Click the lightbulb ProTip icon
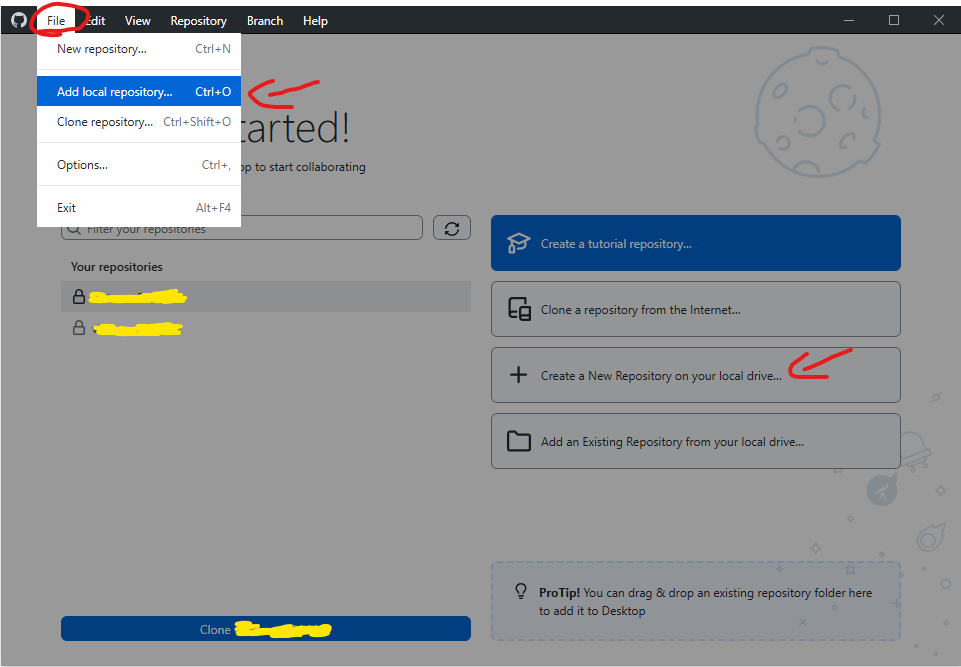Viewport: 961px width, 667px height. pyautogui.click(x=520, y=591)
